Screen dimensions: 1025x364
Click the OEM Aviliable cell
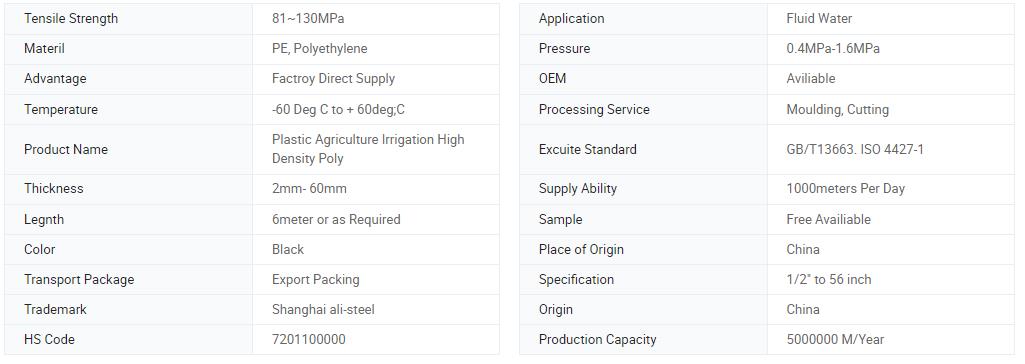tap(891, 78)
